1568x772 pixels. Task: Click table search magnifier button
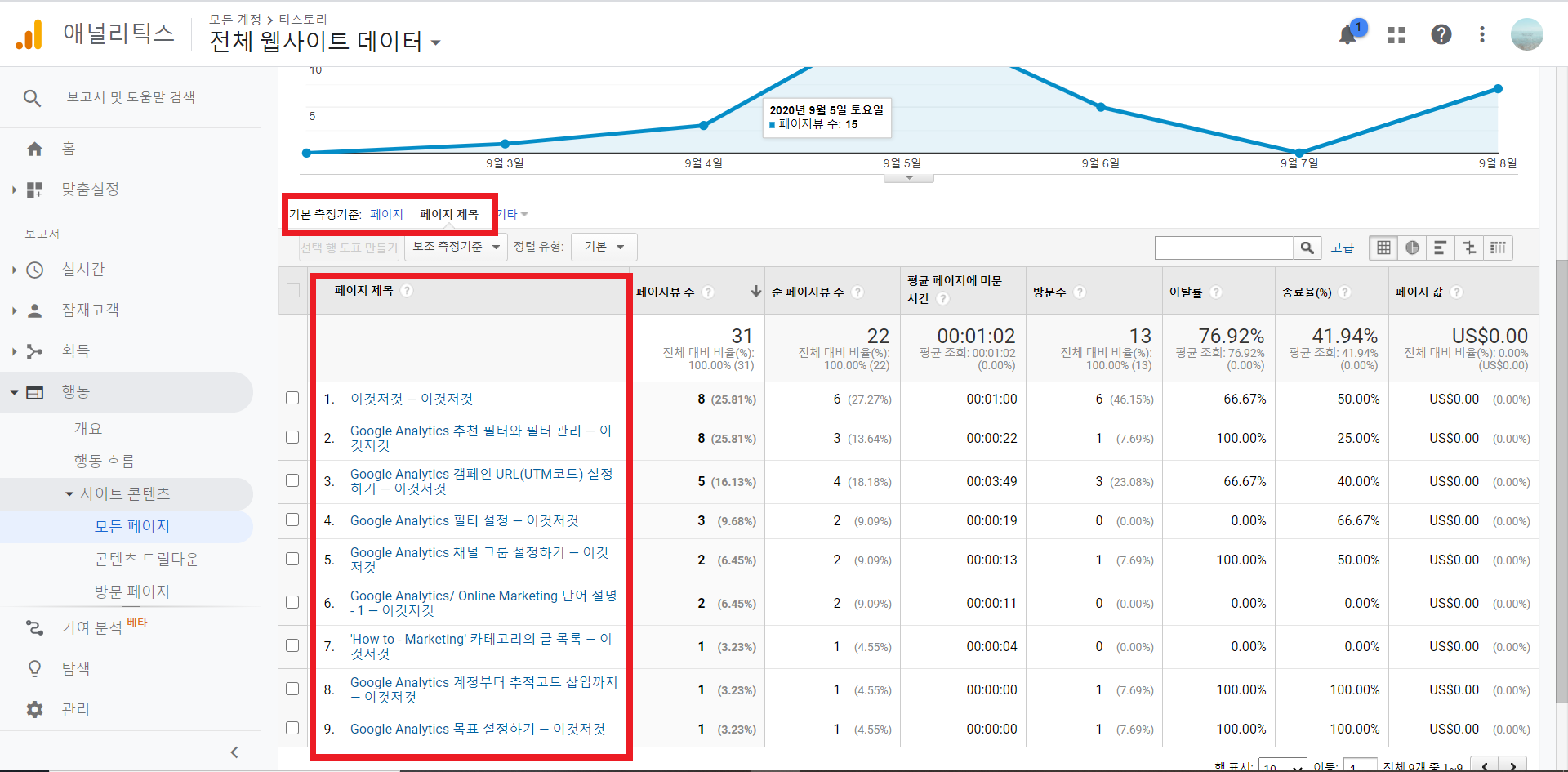pyautogui.click(x=1307, y=248)
